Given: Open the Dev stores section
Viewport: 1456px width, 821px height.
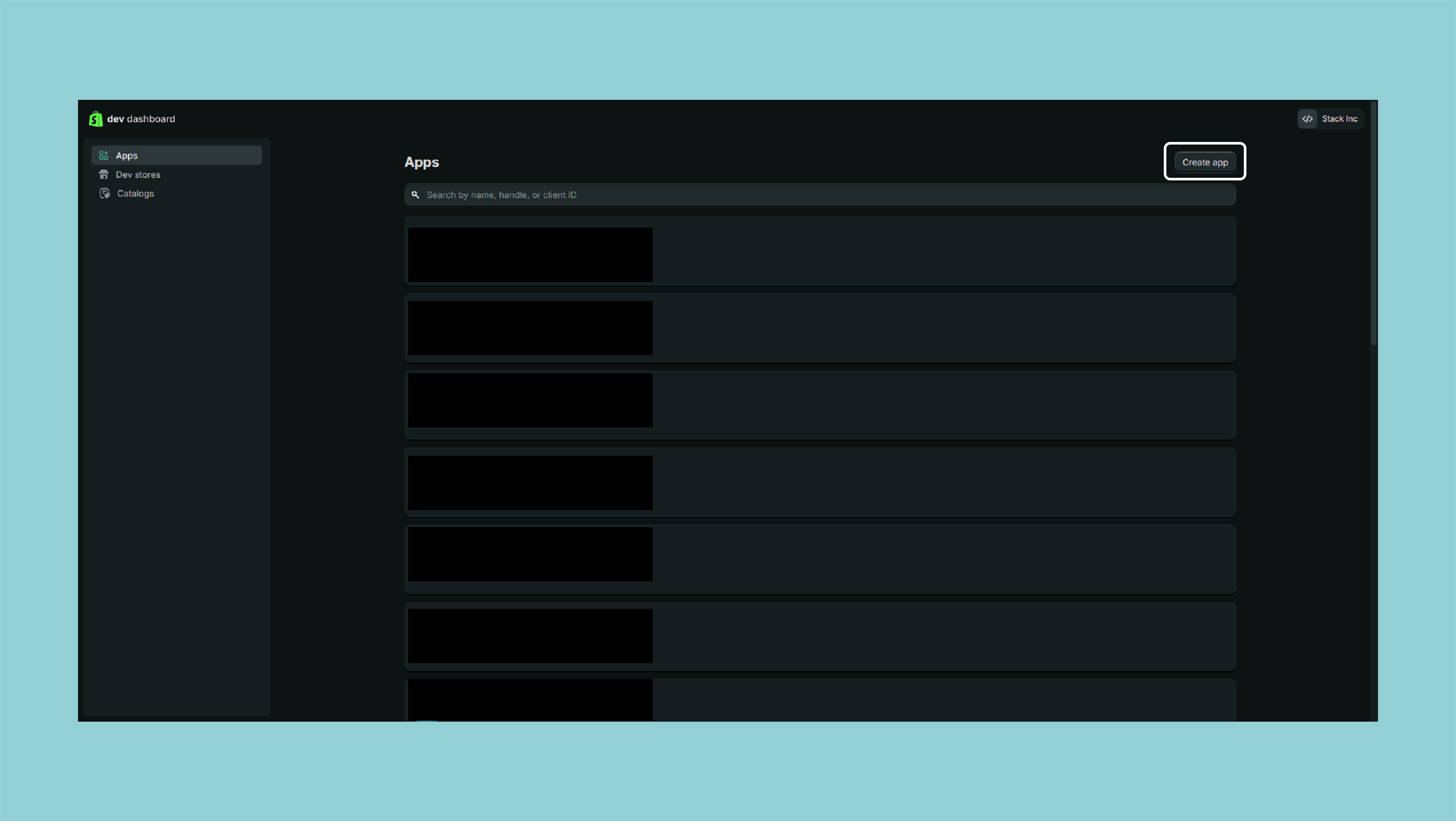Looking at the screenshot, I should pos(138,175).
